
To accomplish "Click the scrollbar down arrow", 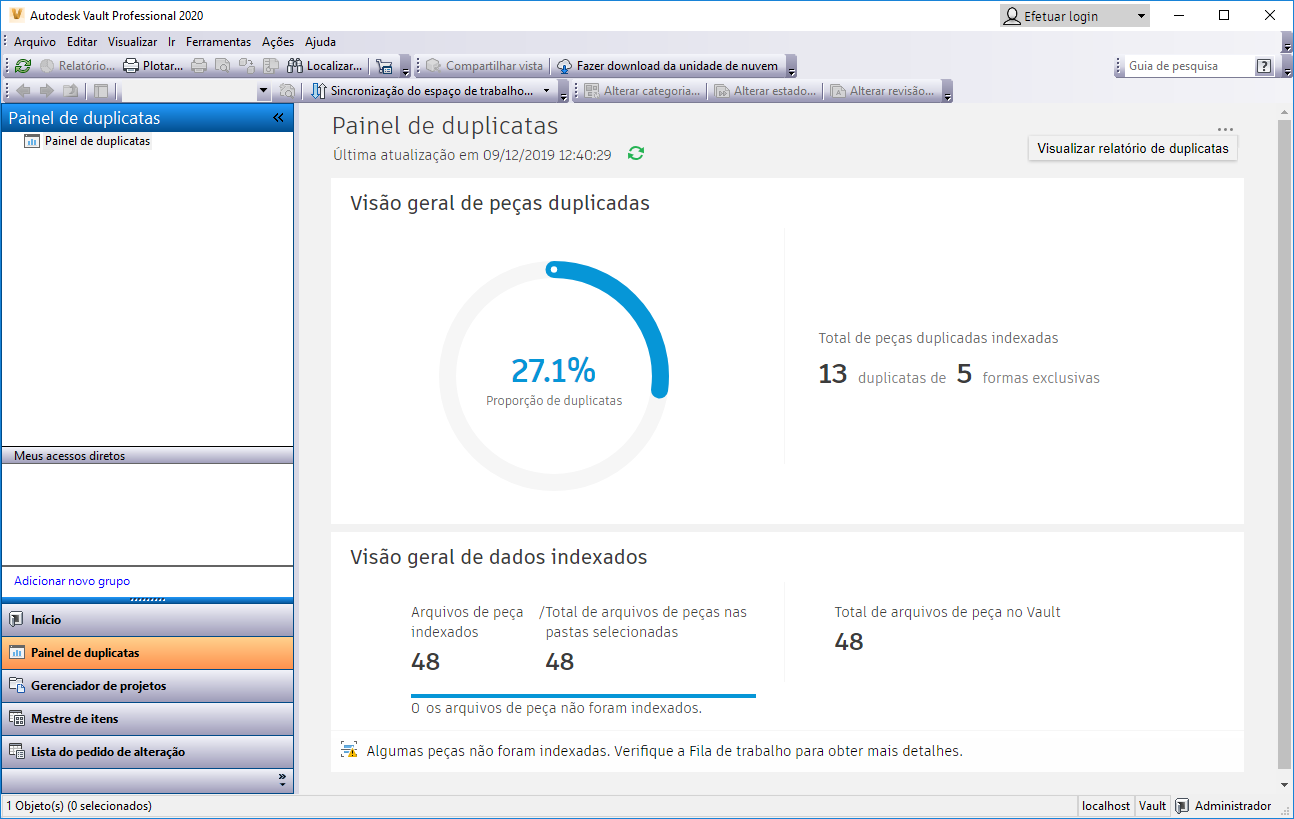I will (x=1285, y=786).
